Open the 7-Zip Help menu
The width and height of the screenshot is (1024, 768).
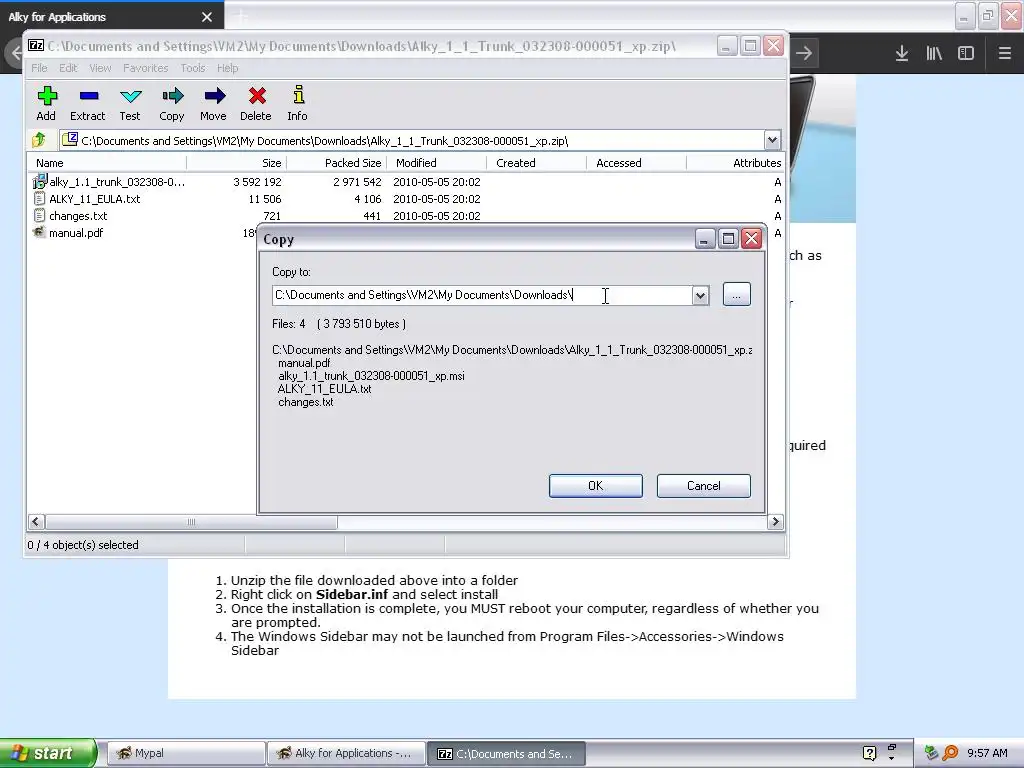[x=227, y=68]
